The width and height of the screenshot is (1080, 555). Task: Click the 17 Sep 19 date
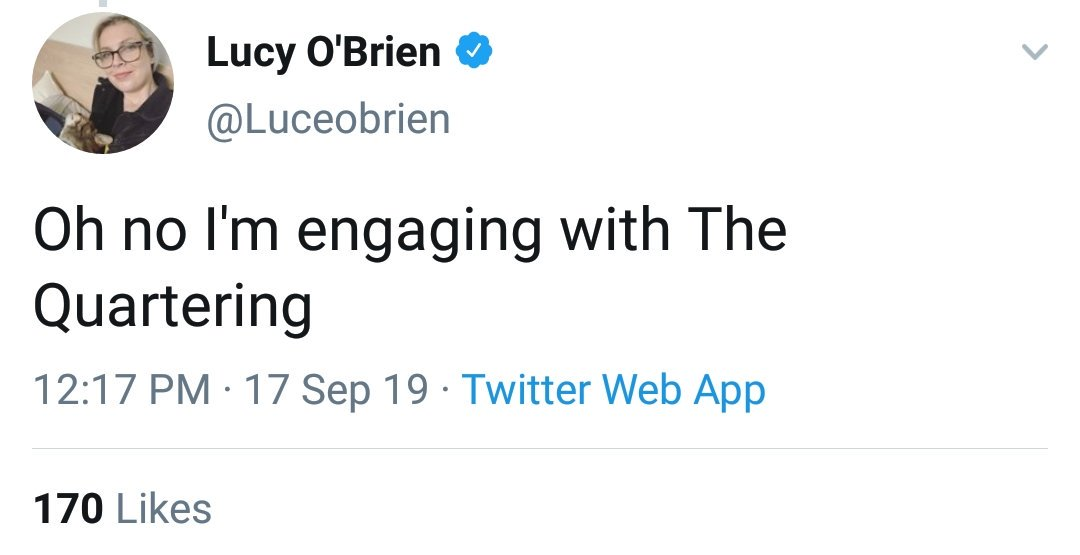336,389
